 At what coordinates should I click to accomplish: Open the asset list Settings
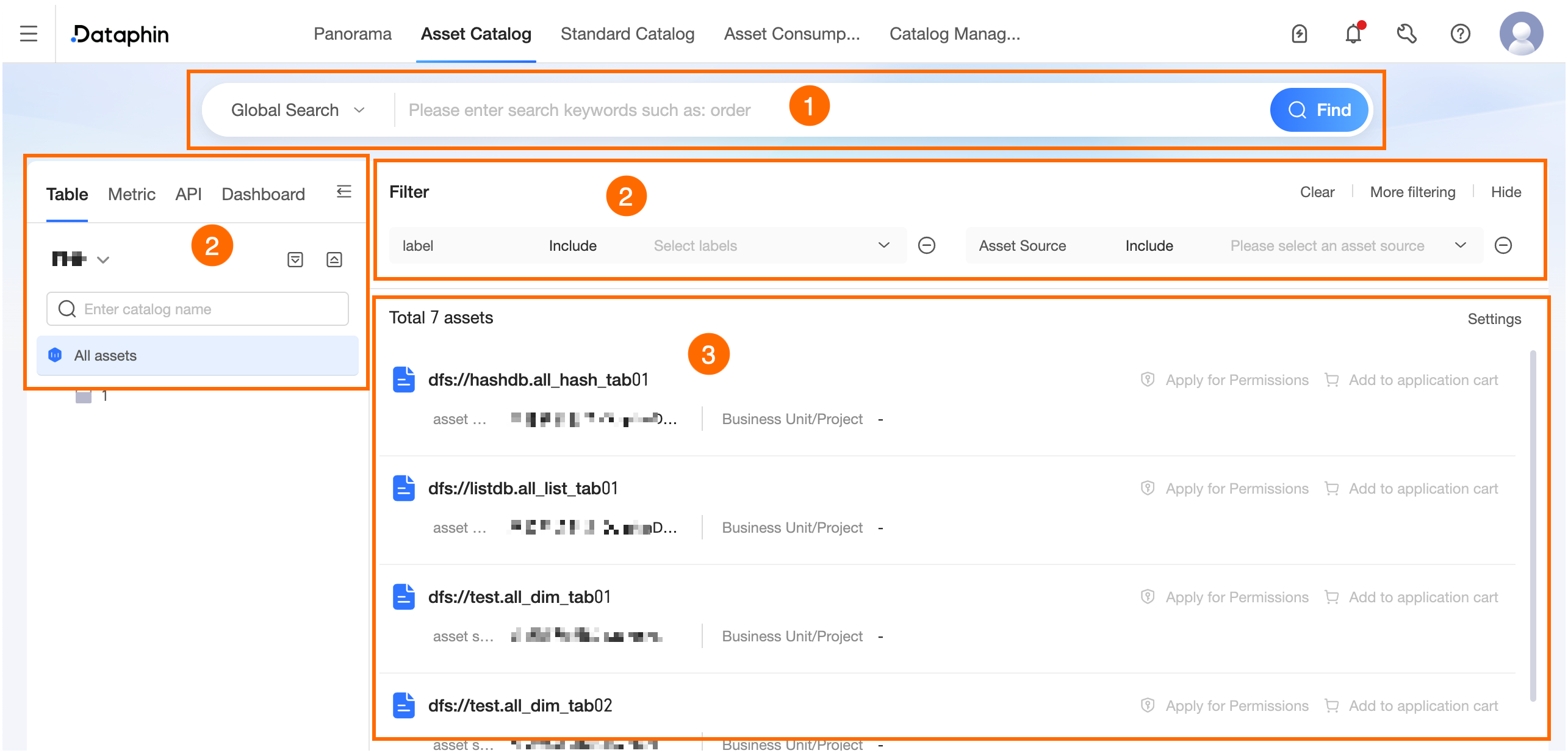pyautogui.click(x=1494, y=319)
